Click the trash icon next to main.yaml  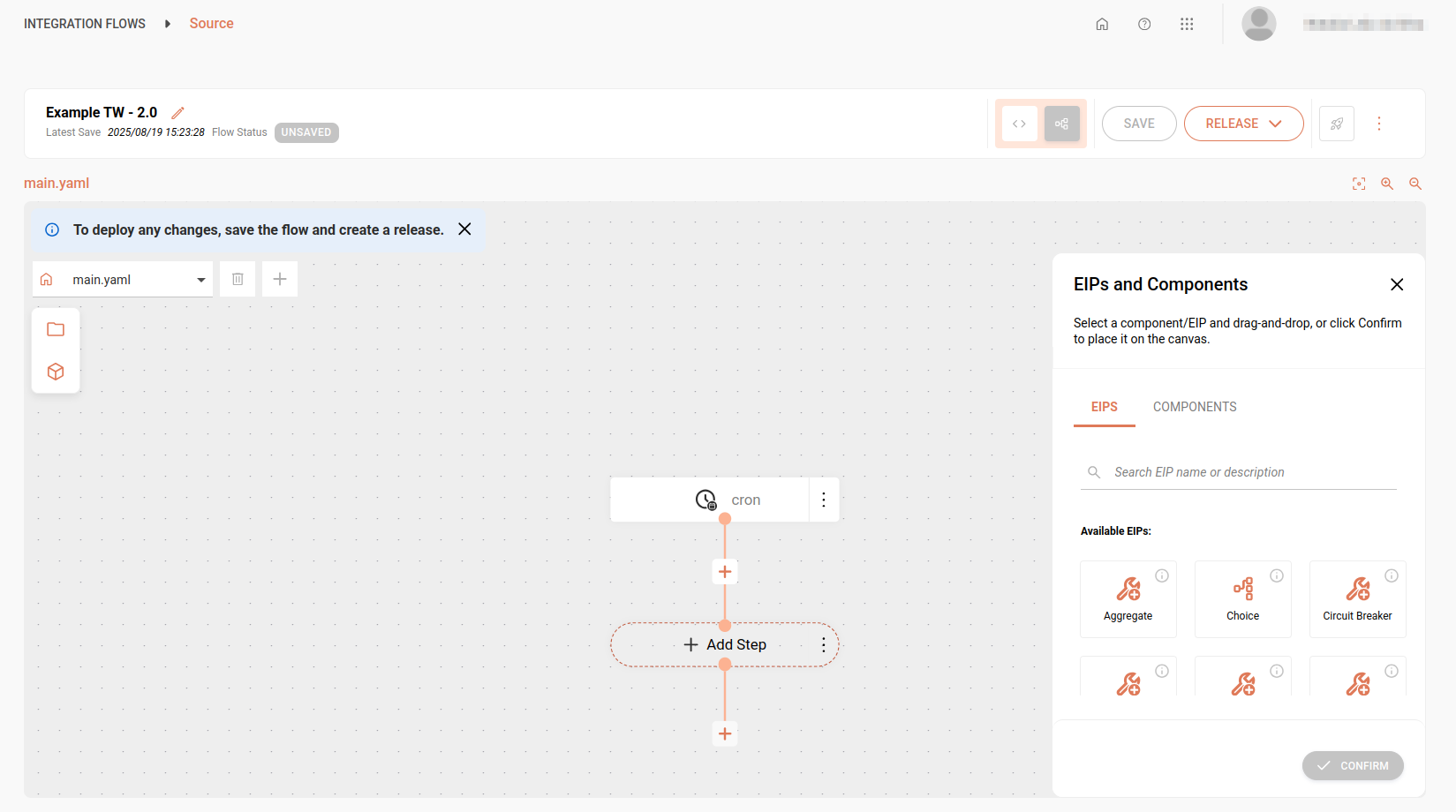pyautogui.click(x=237, y=278)
